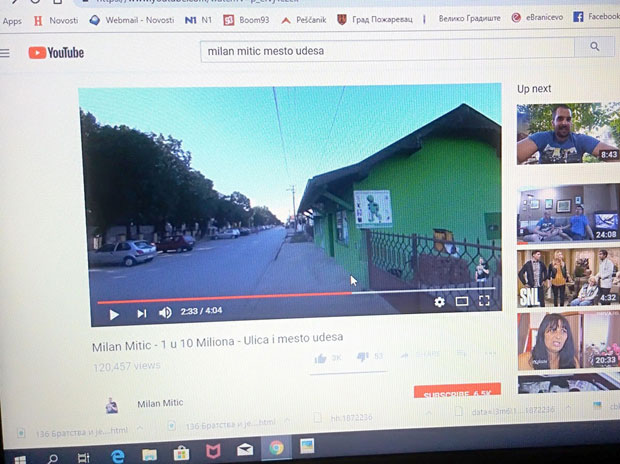620x464 pixels.
Task: Click the red video progress bar
Action: pyautogui.click(x=220, y=297)
